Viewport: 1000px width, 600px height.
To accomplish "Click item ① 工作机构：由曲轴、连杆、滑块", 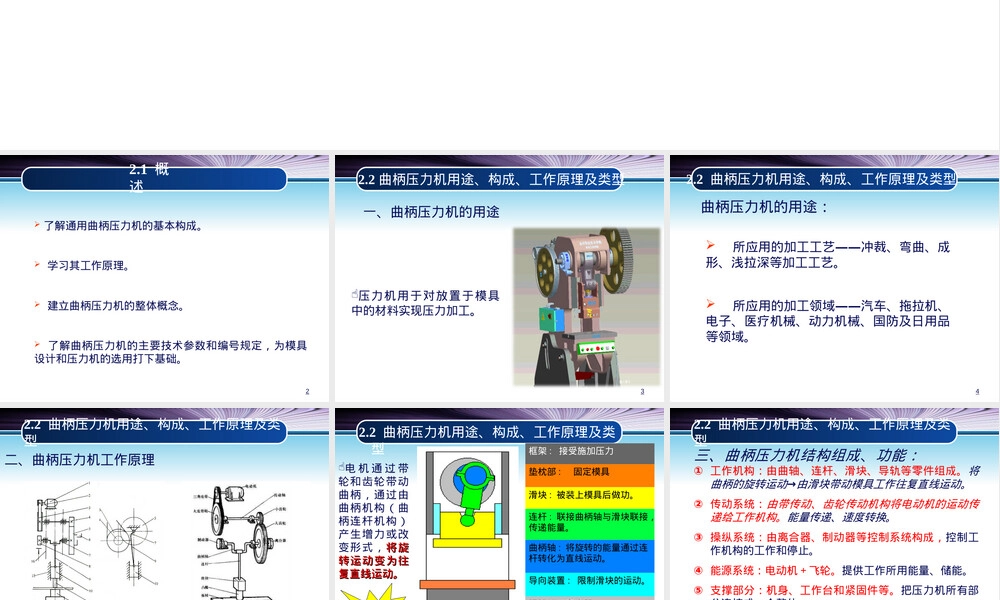I will [x=837, y=478].
